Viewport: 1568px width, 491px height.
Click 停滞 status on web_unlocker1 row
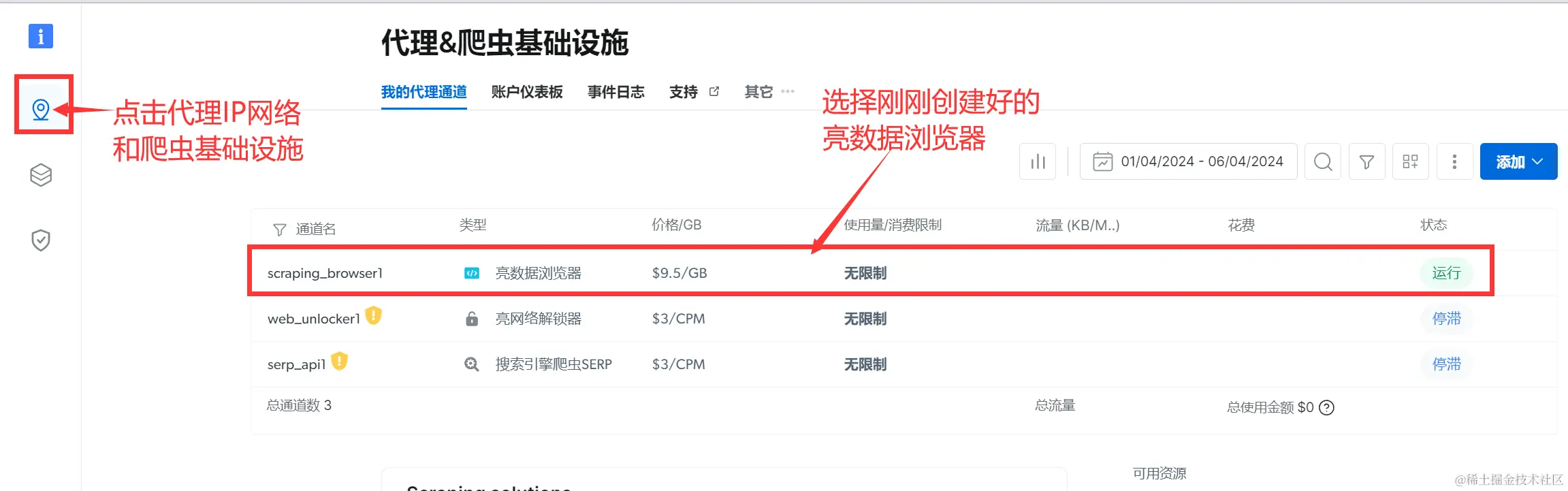[1446, 319]
